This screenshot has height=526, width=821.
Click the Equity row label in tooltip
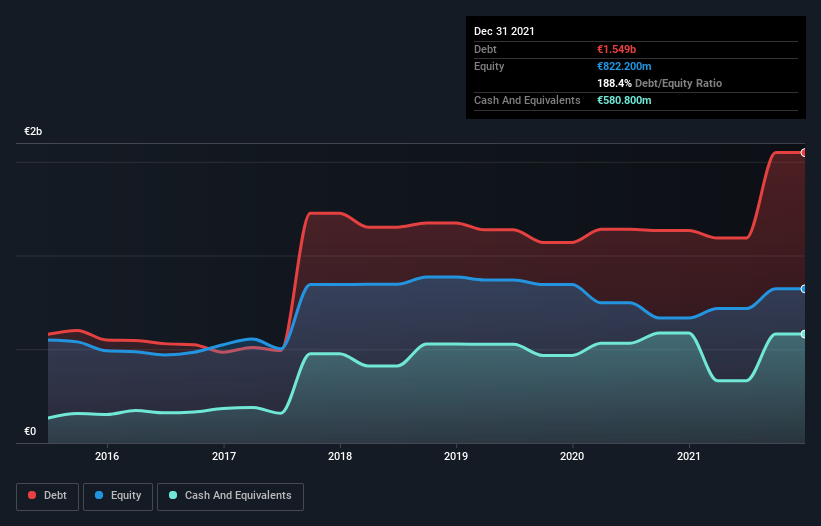(x=489, y=66)
